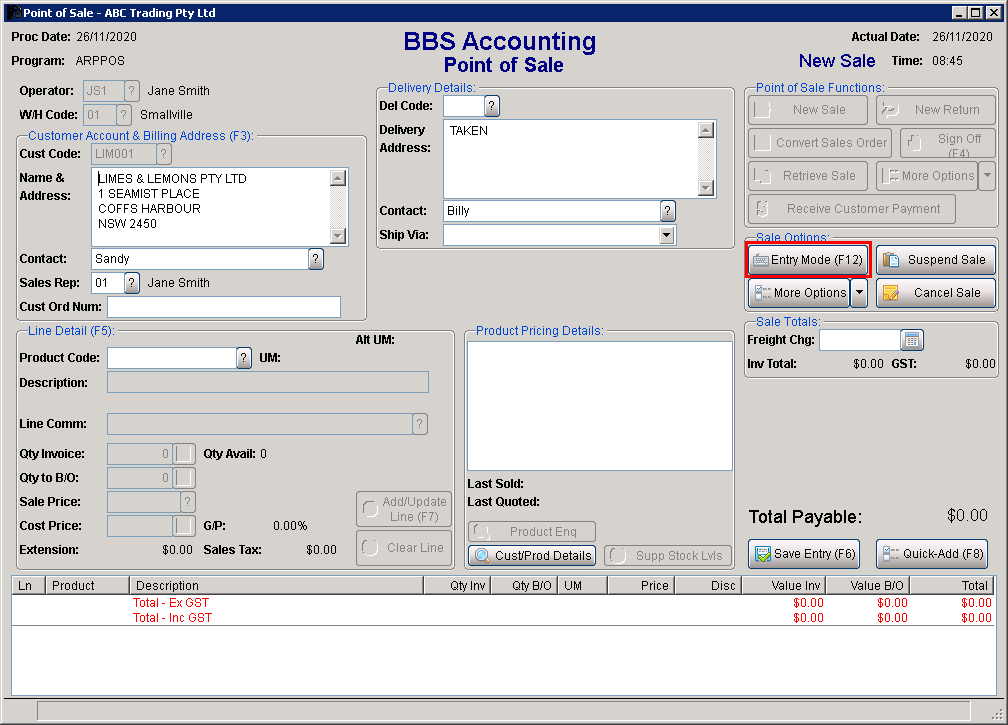
Task: Open the Sales Rep lookup button
Action: (x=132, y=283)
